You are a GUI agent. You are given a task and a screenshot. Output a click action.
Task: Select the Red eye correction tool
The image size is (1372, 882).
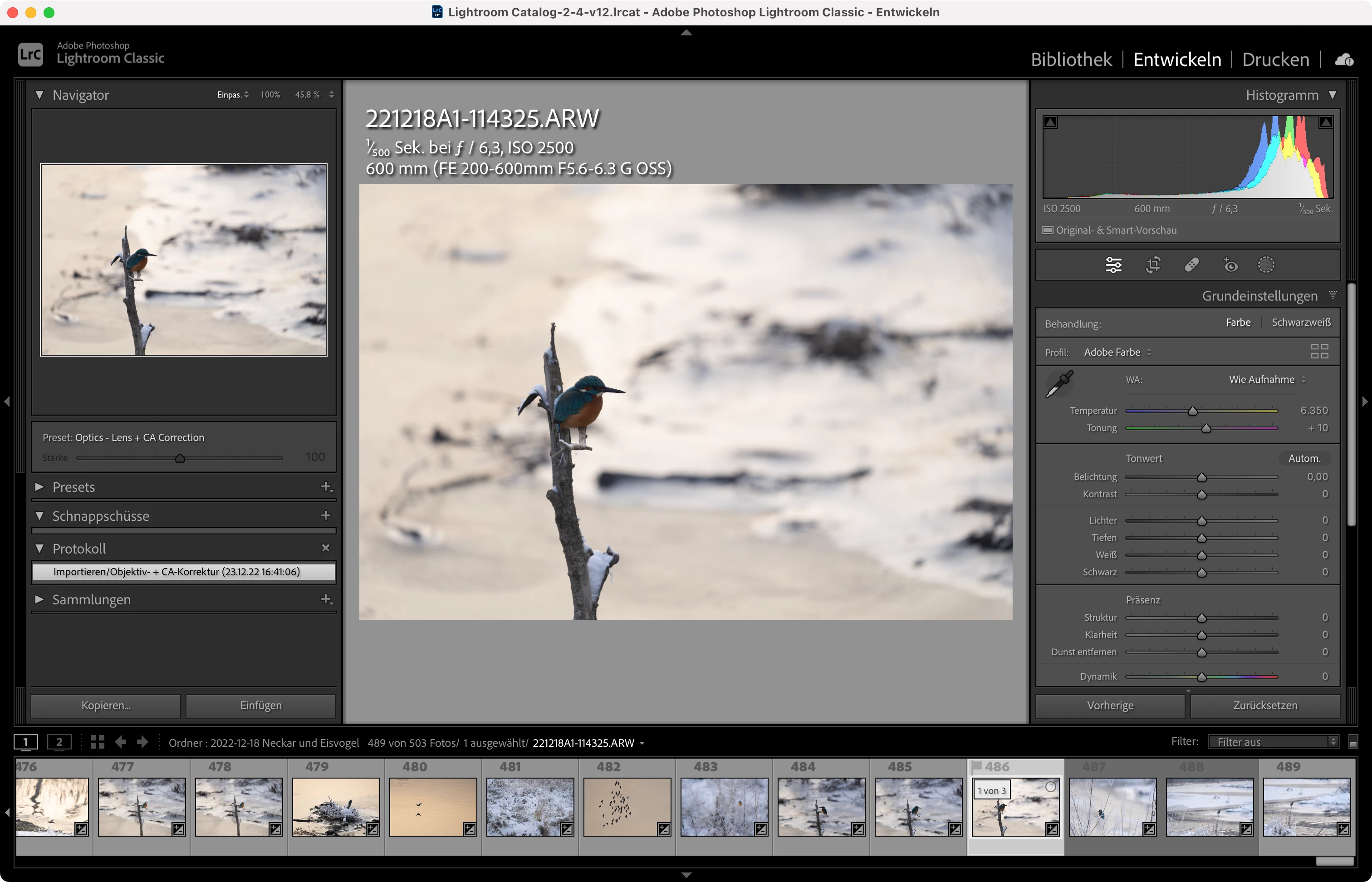click(x=1230, y=265)
